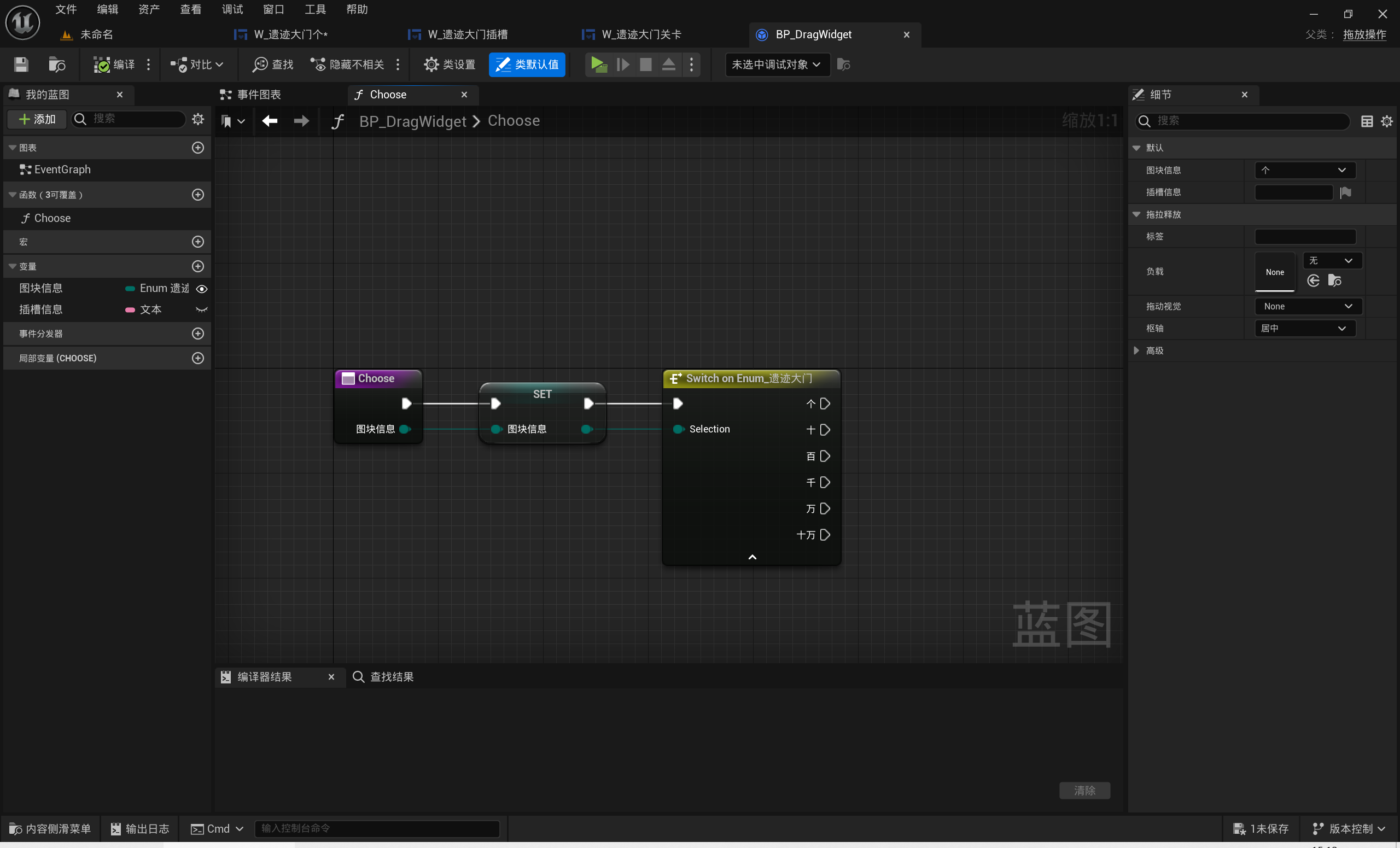Click the diff/compare tool icon
The image size is (1400, 848).
(194, 64)
